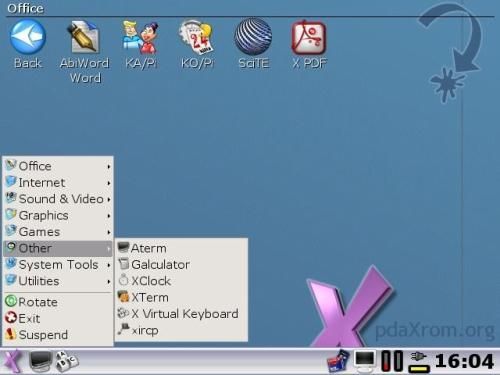
Task: Open the Graphics submenu
Action: (58, 215)
